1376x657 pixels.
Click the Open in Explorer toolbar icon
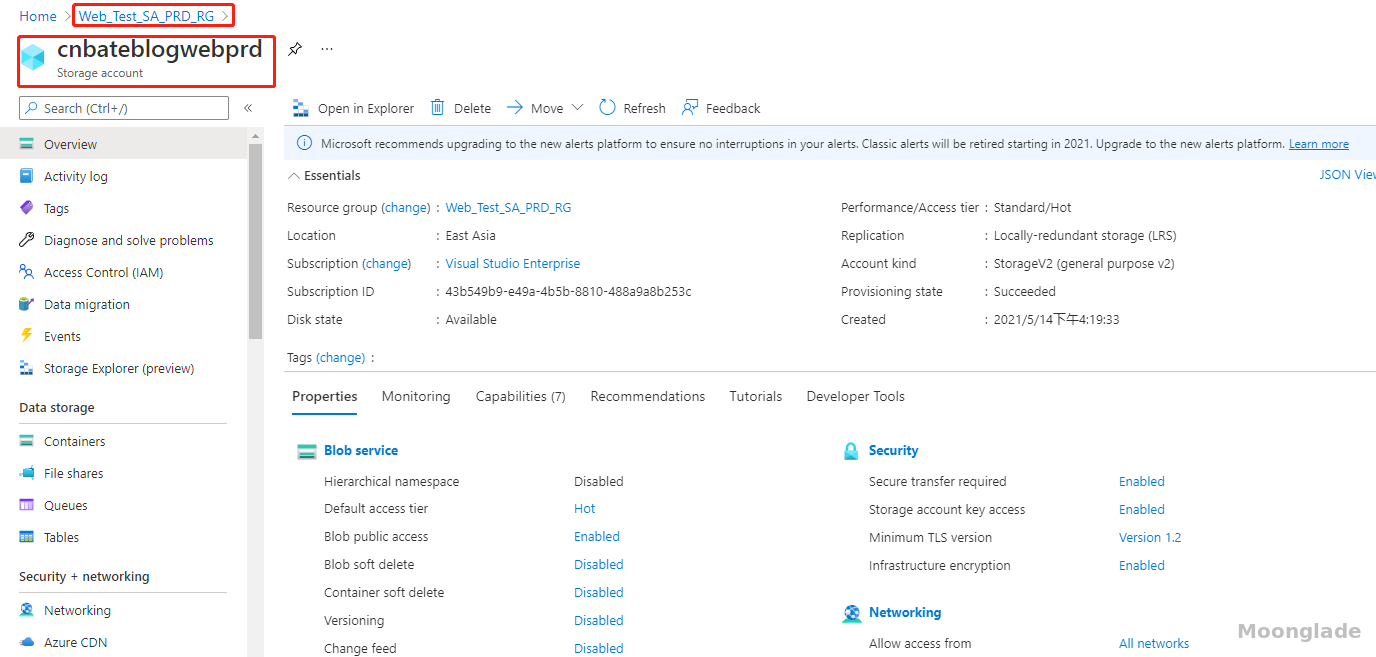tap(300, 108)
